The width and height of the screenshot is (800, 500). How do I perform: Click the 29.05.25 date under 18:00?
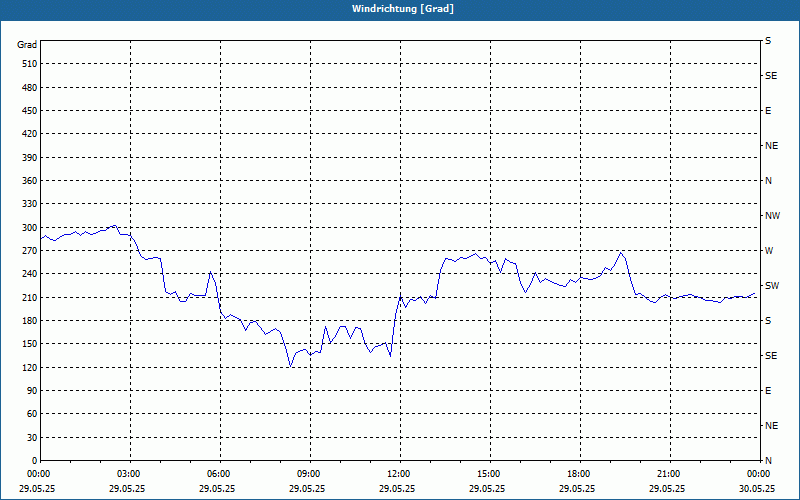577,488
